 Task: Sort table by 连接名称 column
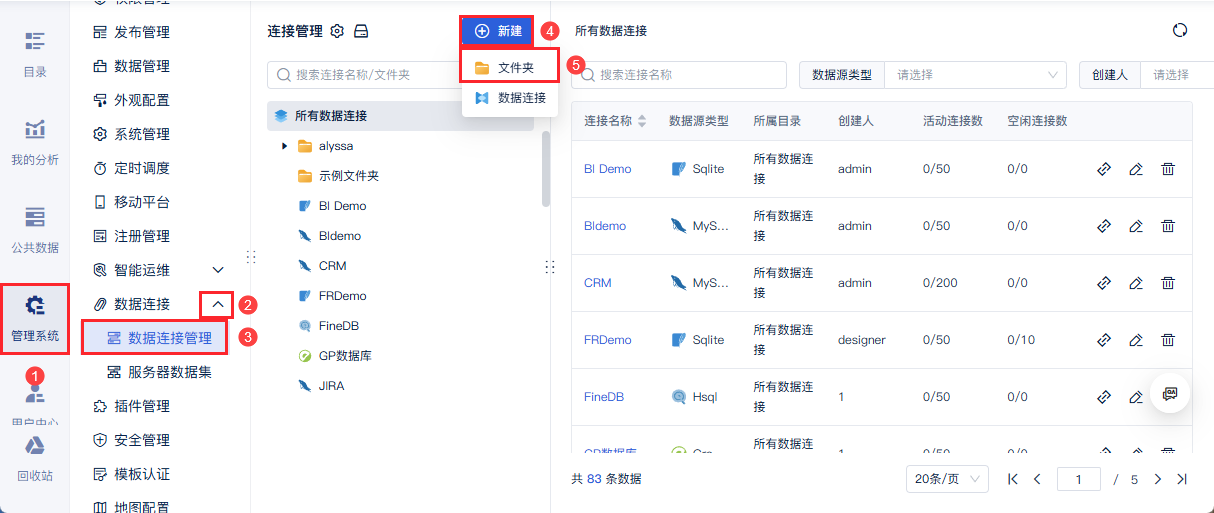pos(642,121)
